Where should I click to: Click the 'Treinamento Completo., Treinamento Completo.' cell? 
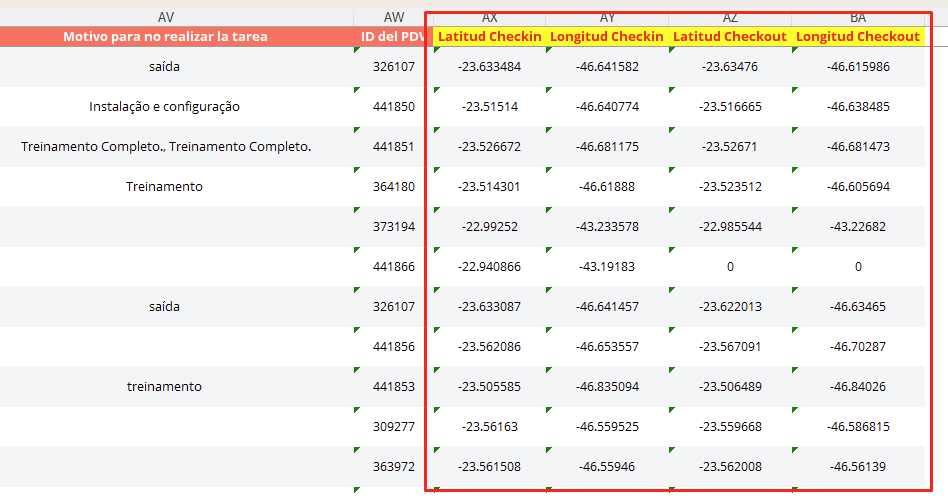coord(166,147)
